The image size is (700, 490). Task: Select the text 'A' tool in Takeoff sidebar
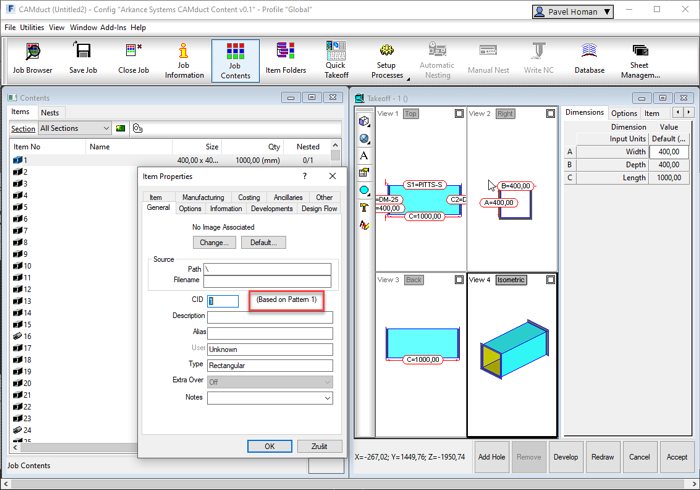[x=365, y=155]
